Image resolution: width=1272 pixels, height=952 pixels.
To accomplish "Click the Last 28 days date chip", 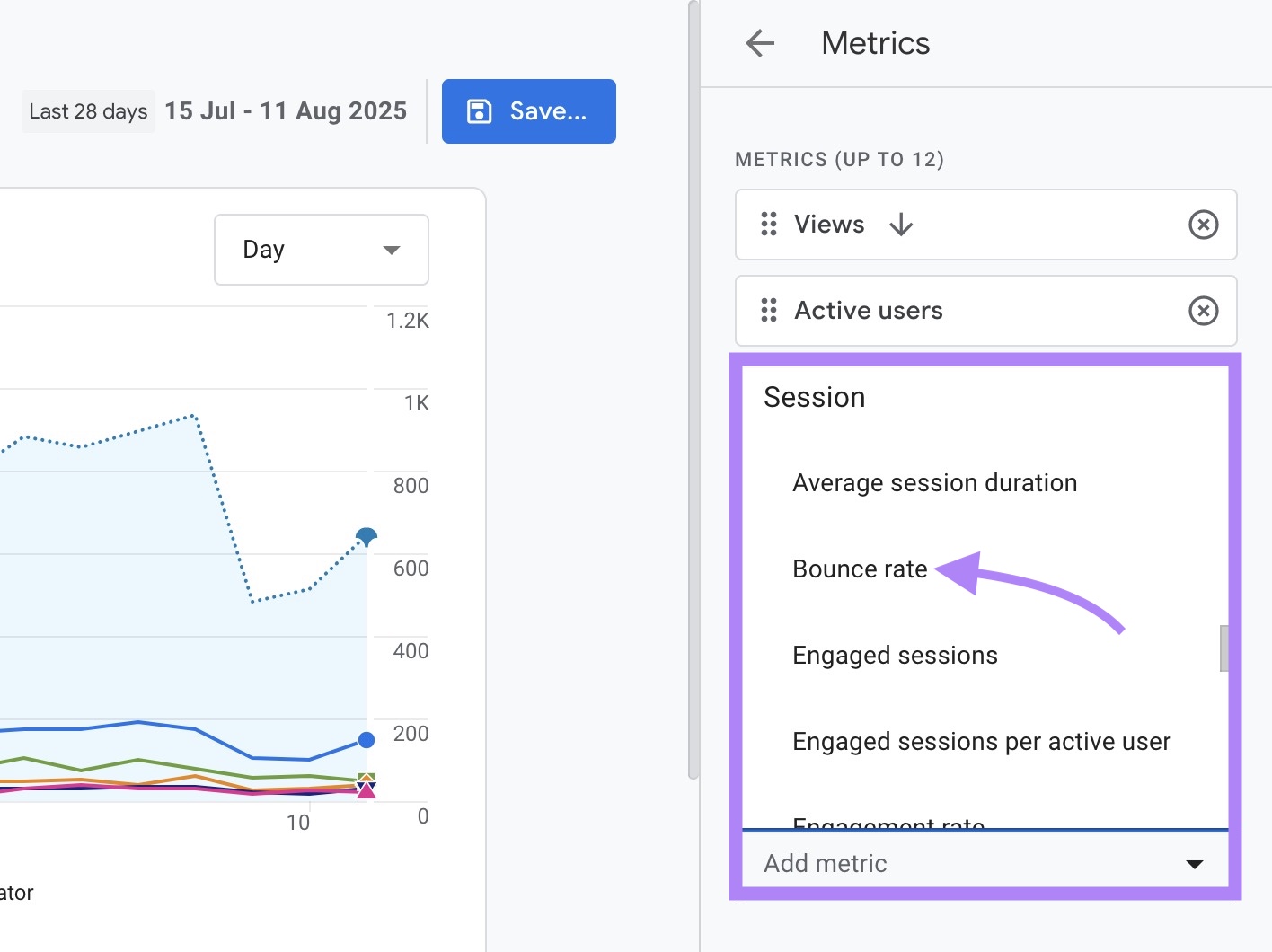I will [x=88, y=110].
